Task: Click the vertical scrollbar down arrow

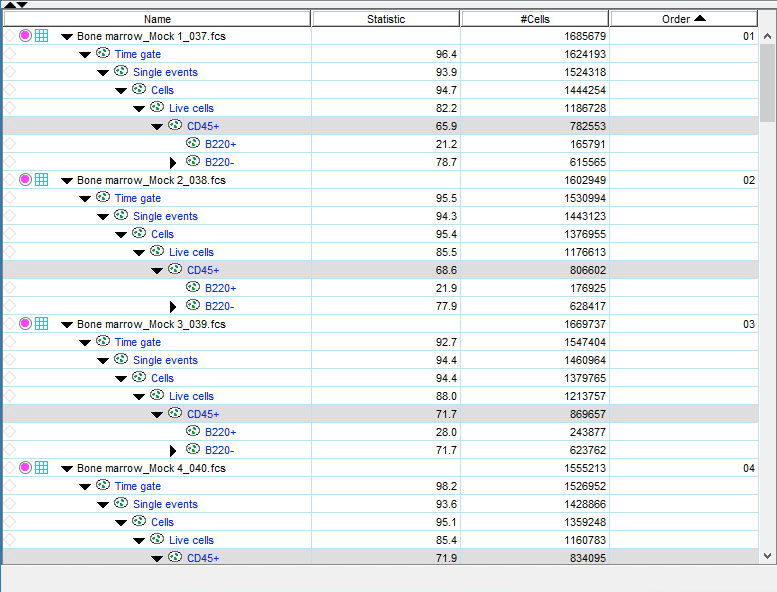Action: tap(767, 556)
